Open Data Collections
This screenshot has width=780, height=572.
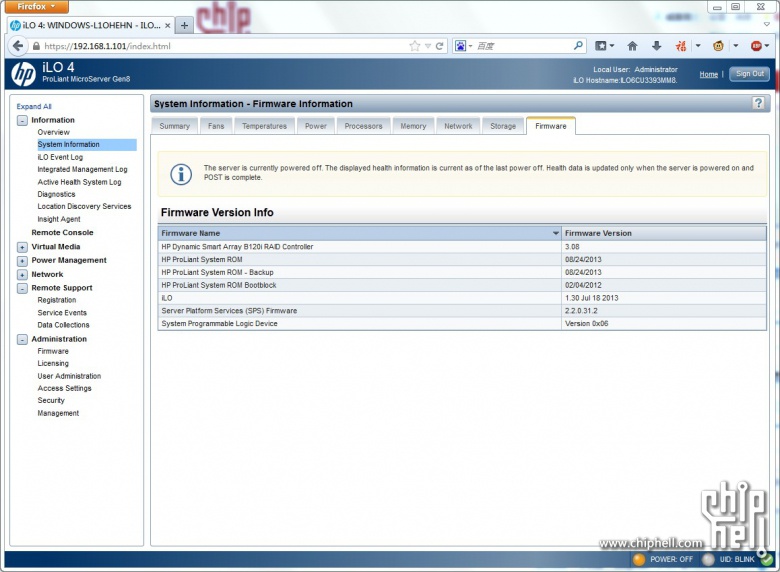63,325
